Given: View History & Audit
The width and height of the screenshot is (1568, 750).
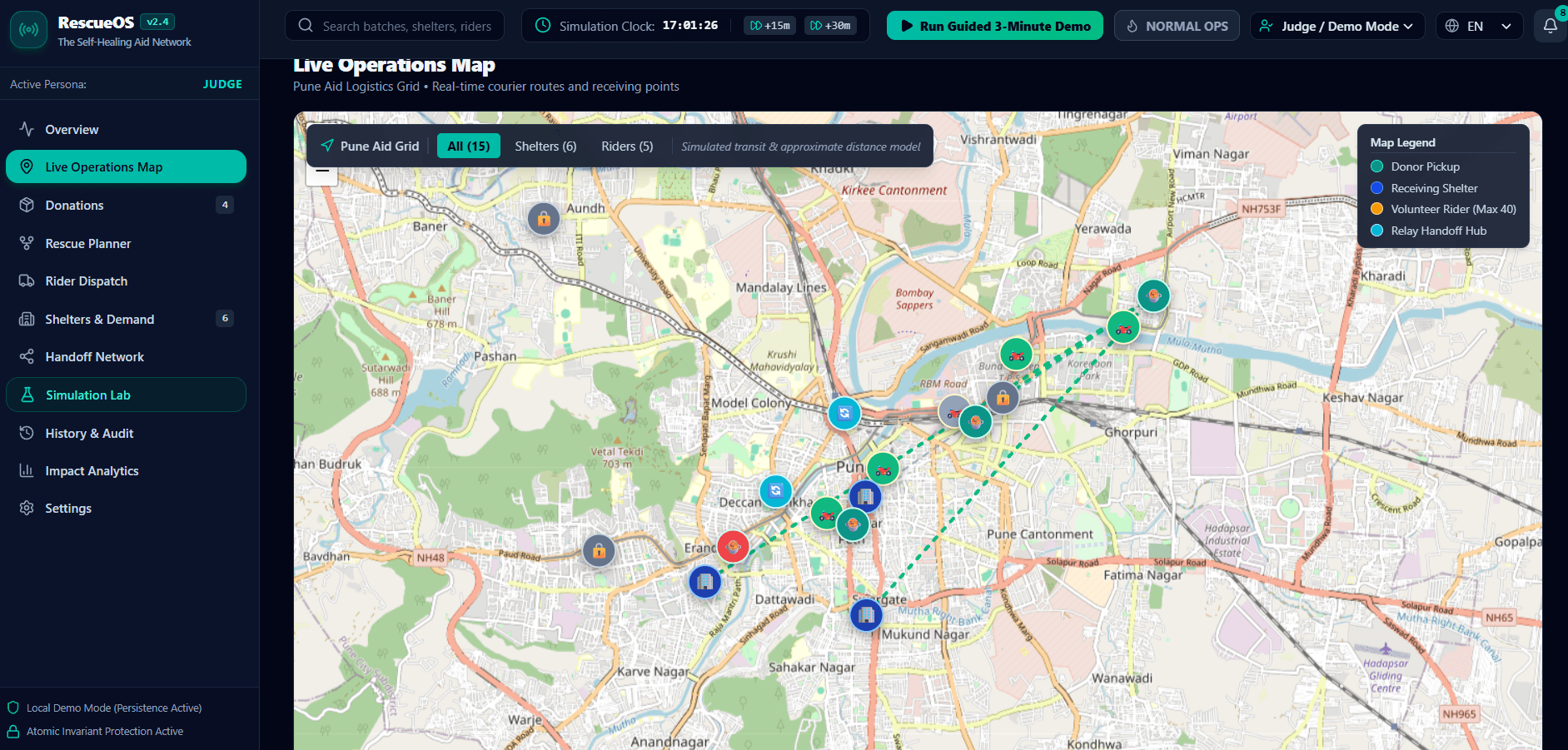Looking at the screenshot, I should coord(126,433).
